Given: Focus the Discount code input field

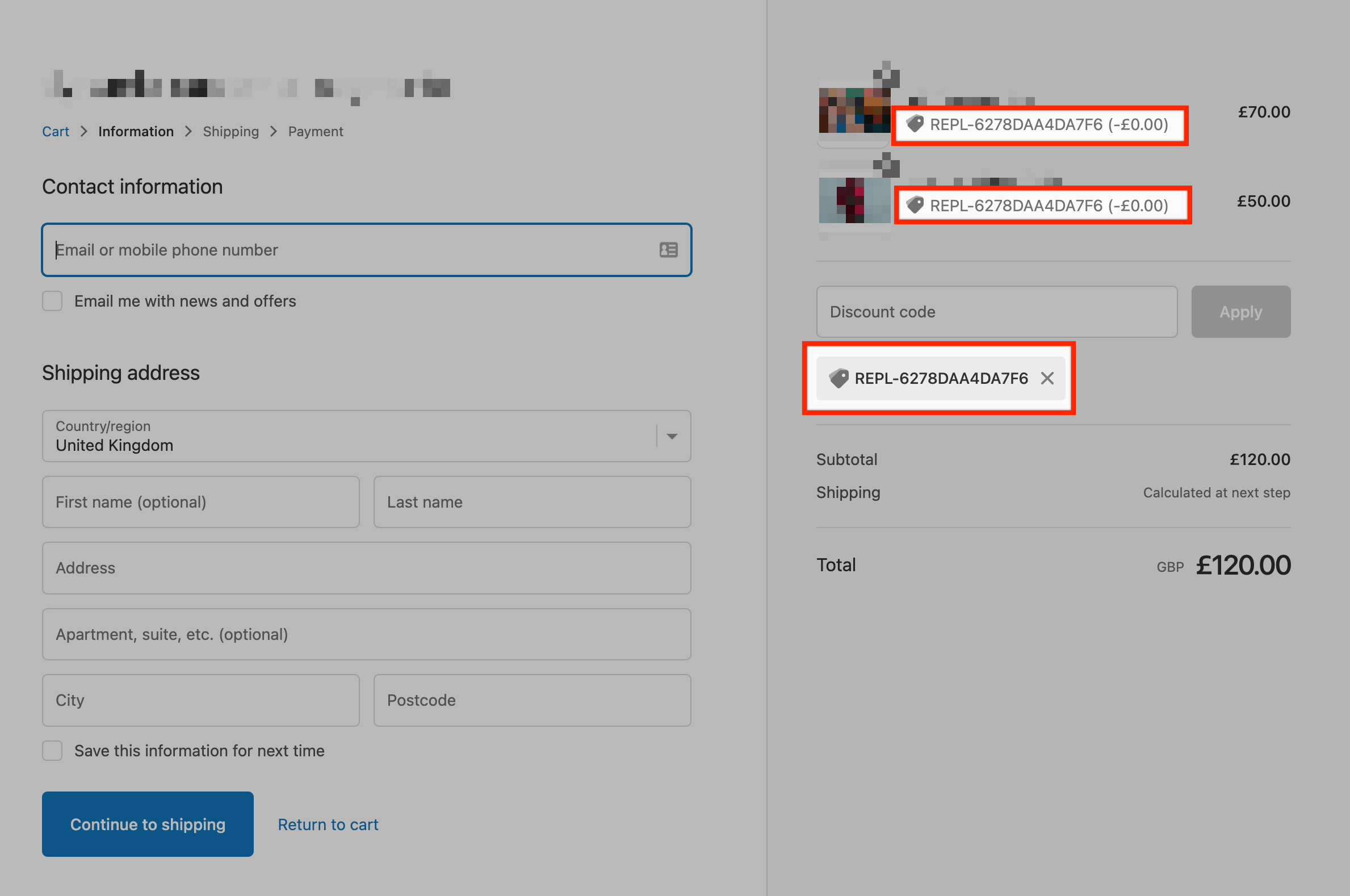Looking at the screenshot, I should tap(996, 311).
